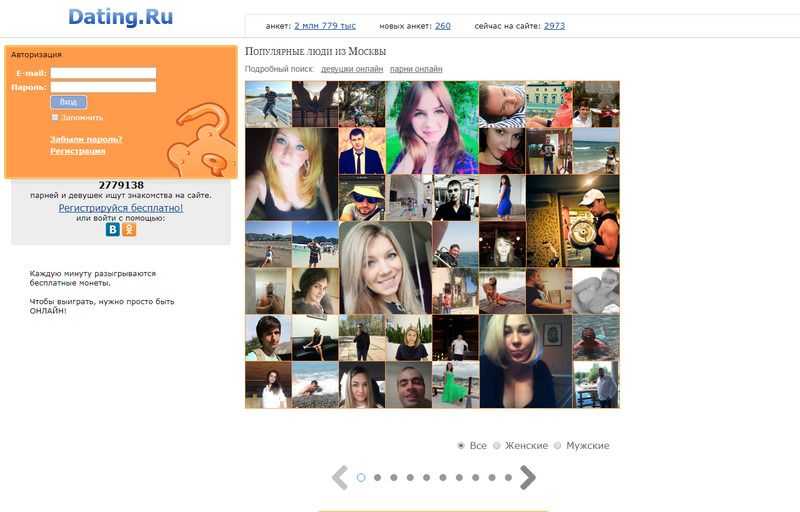Open large photo of blonde woman in black top
Viewport: 800px width, 512px height.
coord(291,174)
